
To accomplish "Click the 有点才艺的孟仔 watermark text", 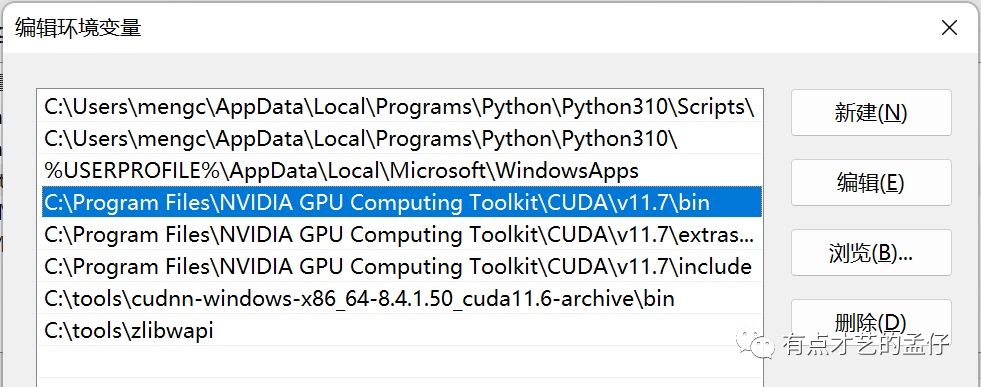I will coord(866,344).
